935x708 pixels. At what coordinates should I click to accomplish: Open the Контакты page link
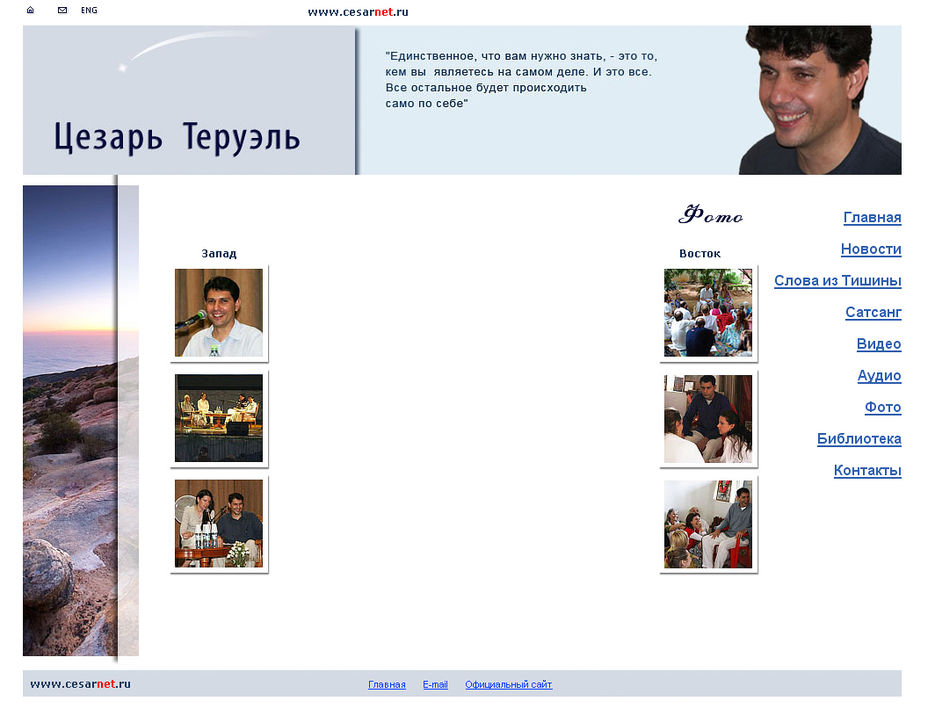click(x=867, y=470)
